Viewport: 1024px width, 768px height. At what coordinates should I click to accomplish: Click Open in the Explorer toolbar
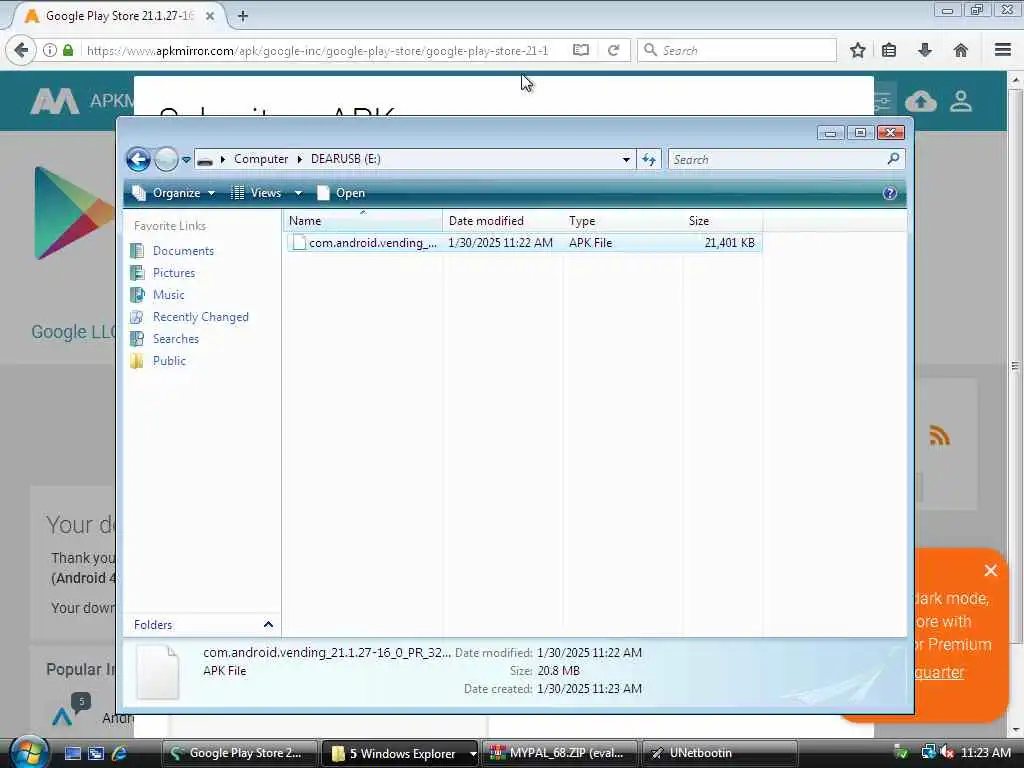tap(341, 193)
